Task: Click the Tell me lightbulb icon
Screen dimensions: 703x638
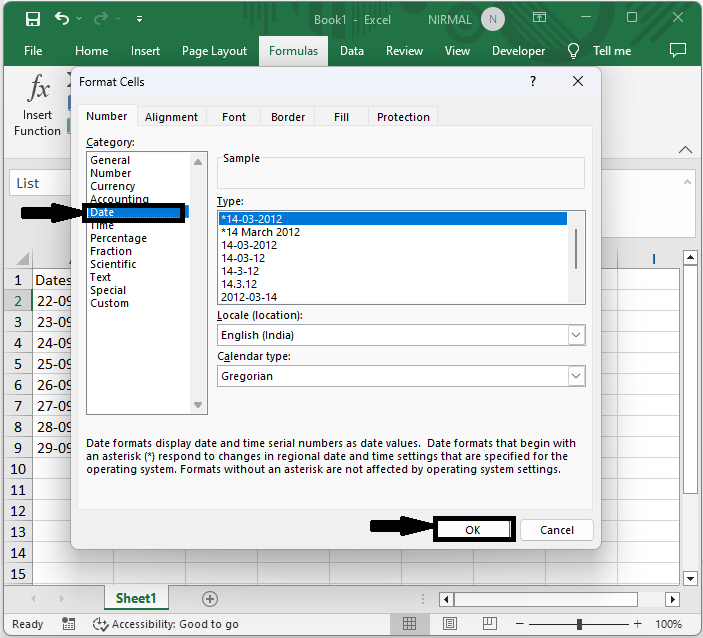Action: [x=574, y=51]
